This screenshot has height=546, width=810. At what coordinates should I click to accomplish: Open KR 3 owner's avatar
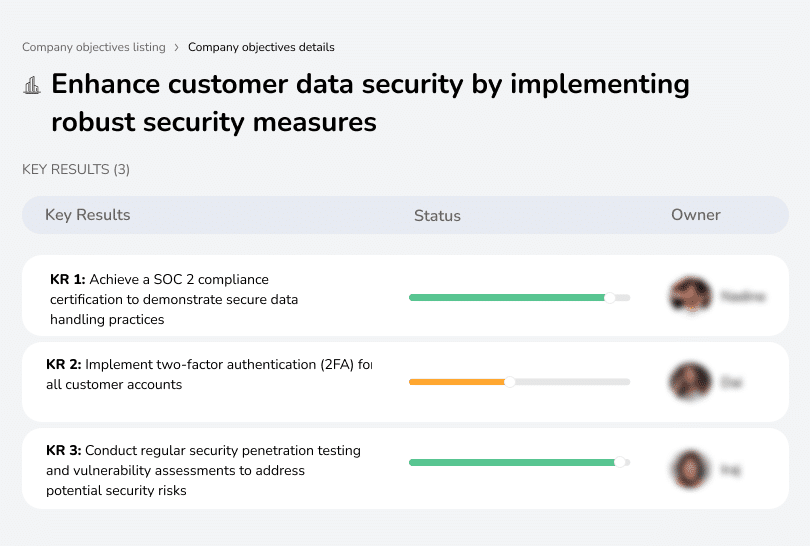688,469
